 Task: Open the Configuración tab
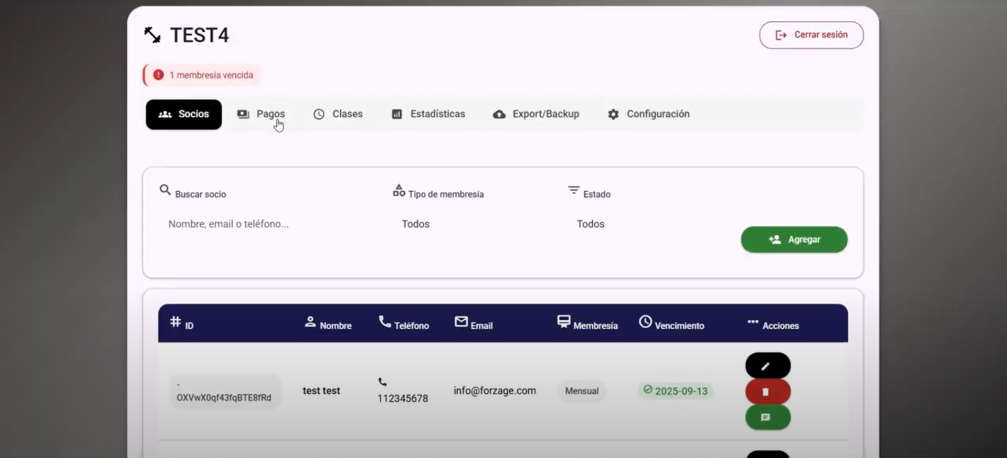(x=648, y=114)
